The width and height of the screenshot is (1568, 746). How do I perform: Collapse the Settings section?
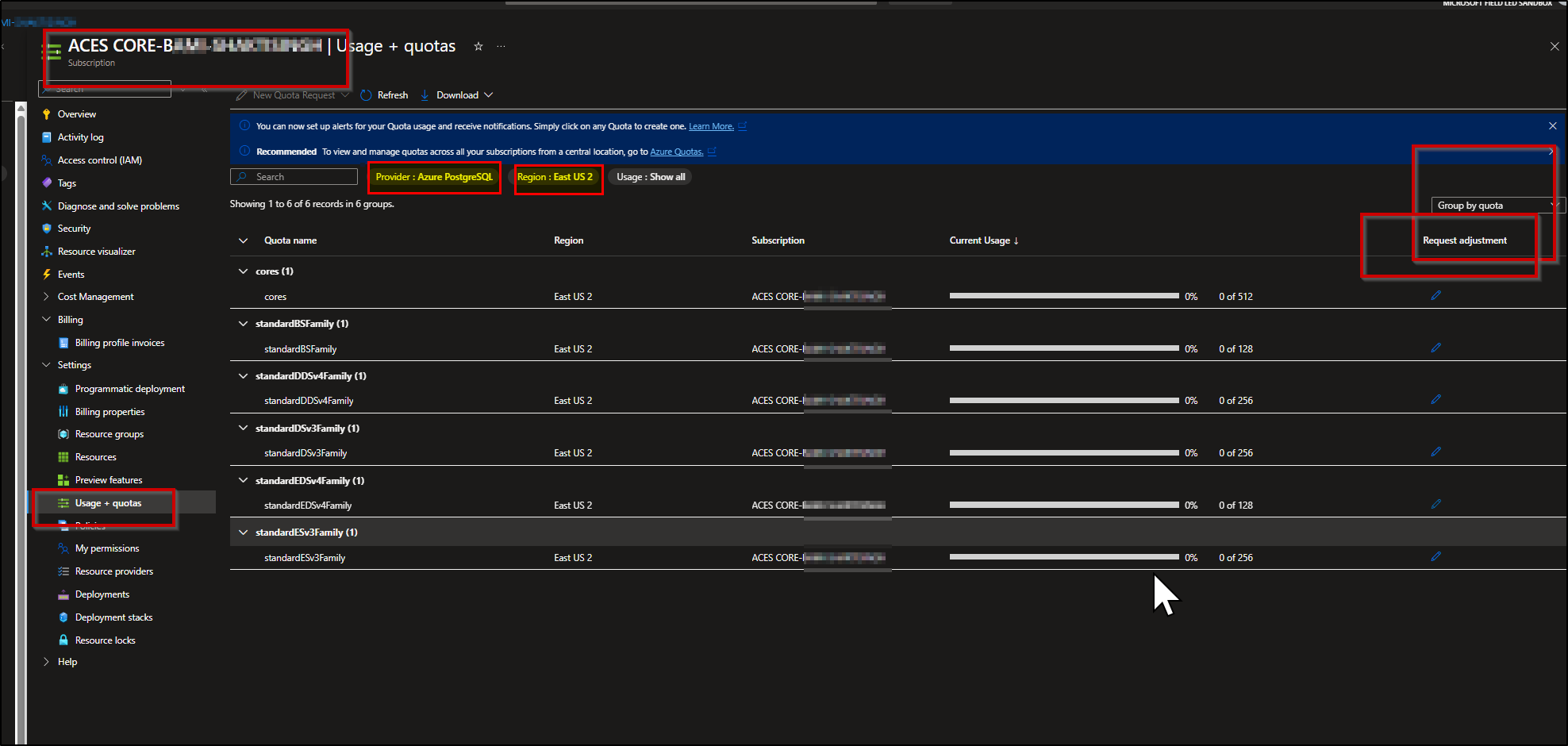click(46, 365)
